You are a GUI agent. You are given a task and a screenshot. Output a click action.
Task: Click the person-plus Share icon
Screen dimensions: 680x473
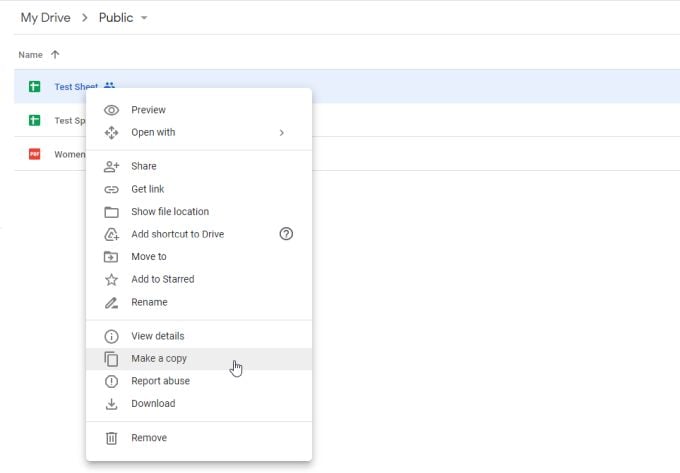(112, 166)
